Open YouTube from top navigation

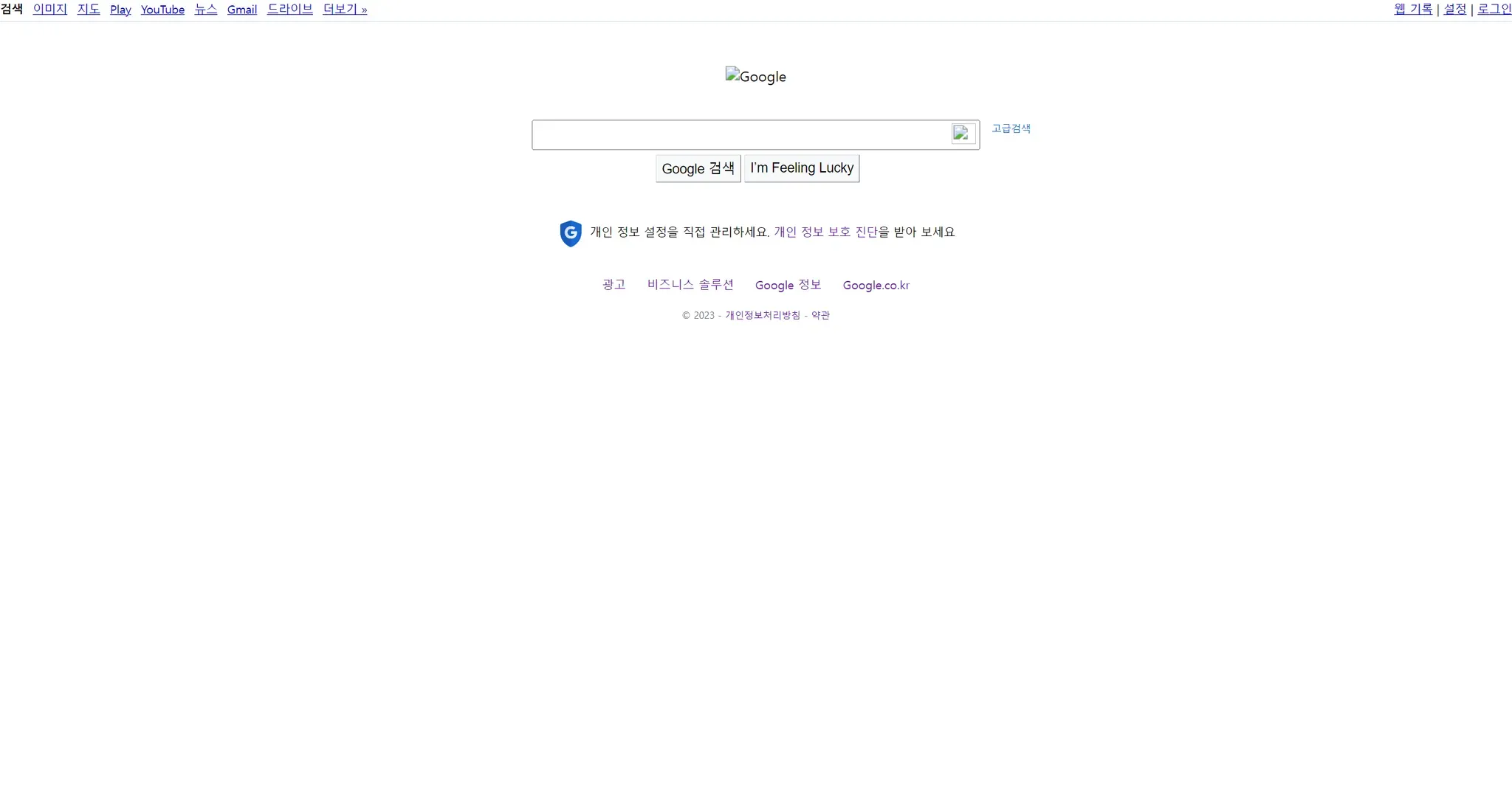point(162,10)
